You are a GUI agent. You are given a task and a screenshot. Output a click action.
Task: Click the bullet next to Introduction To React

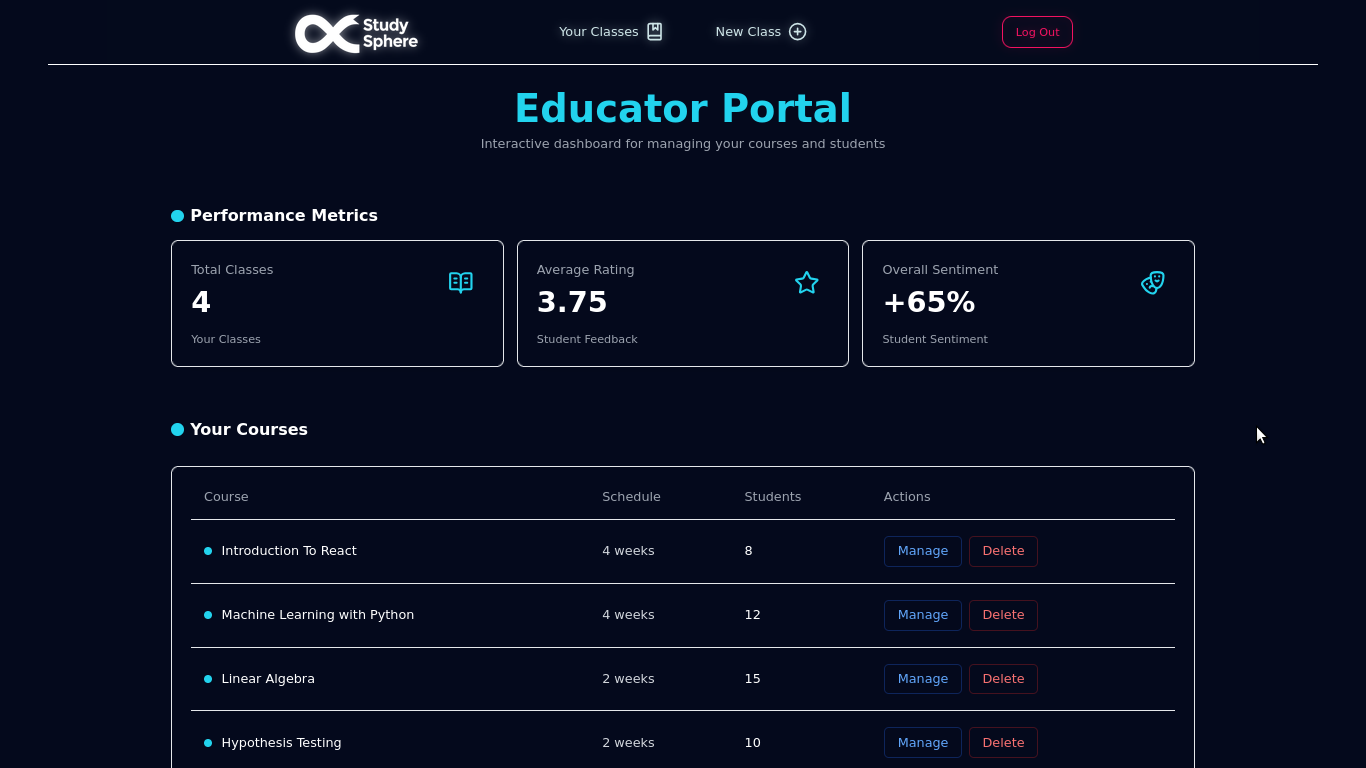208,550
